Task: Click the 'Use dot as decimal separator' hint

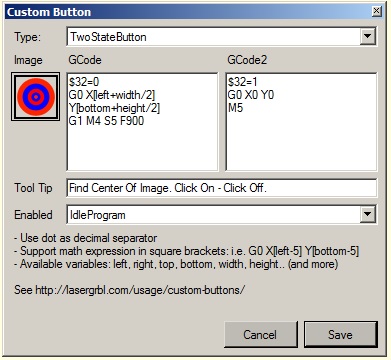Action: click(86, 238)
